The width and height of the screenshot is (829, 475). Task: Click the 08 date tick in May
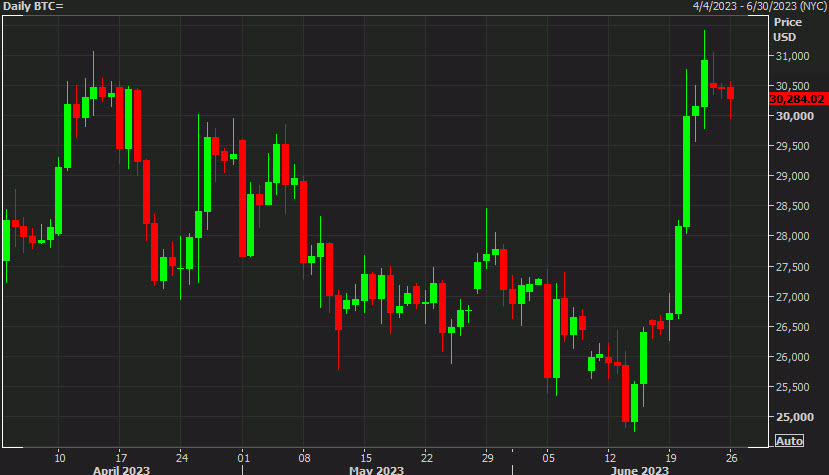pos(305,458)
